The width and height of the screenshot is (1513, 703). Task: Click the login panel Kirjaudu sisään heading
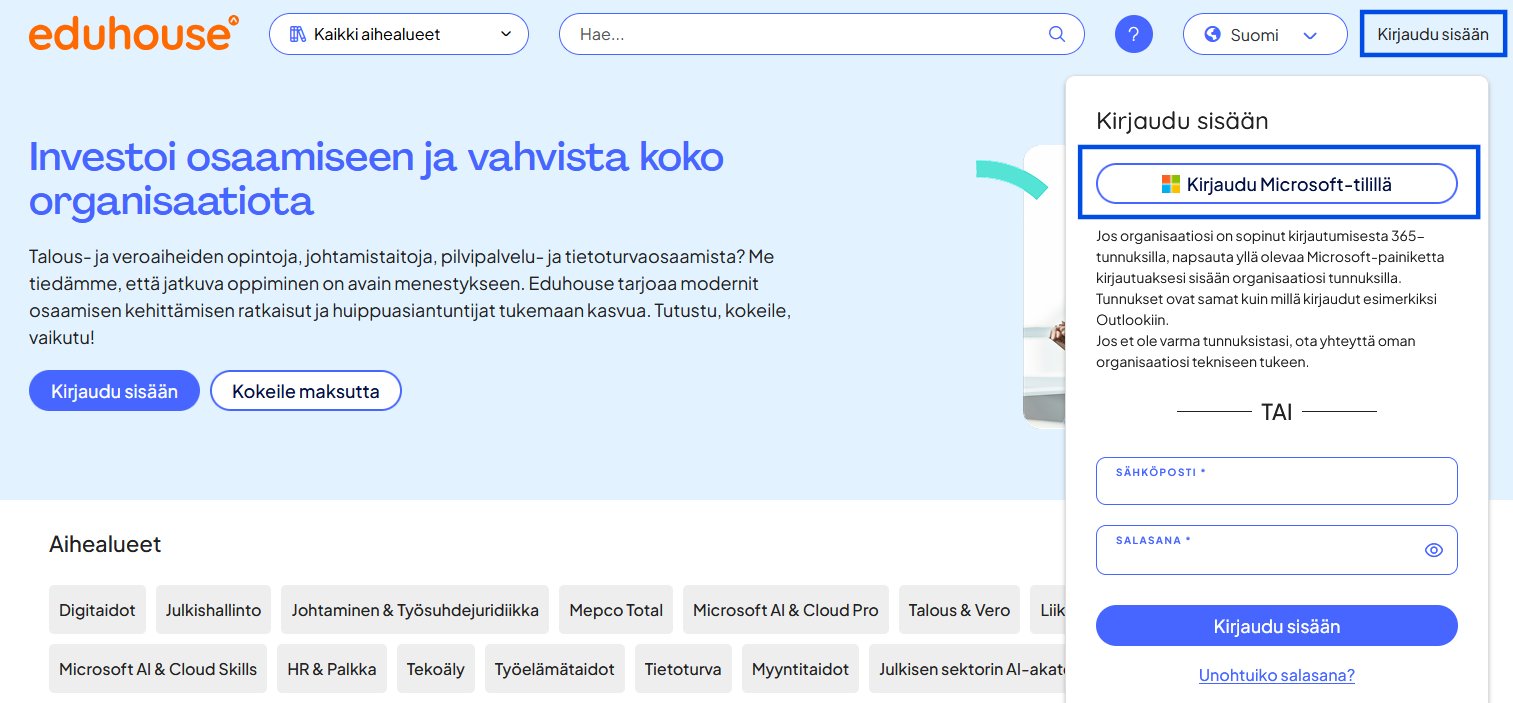pos(1182,121)
